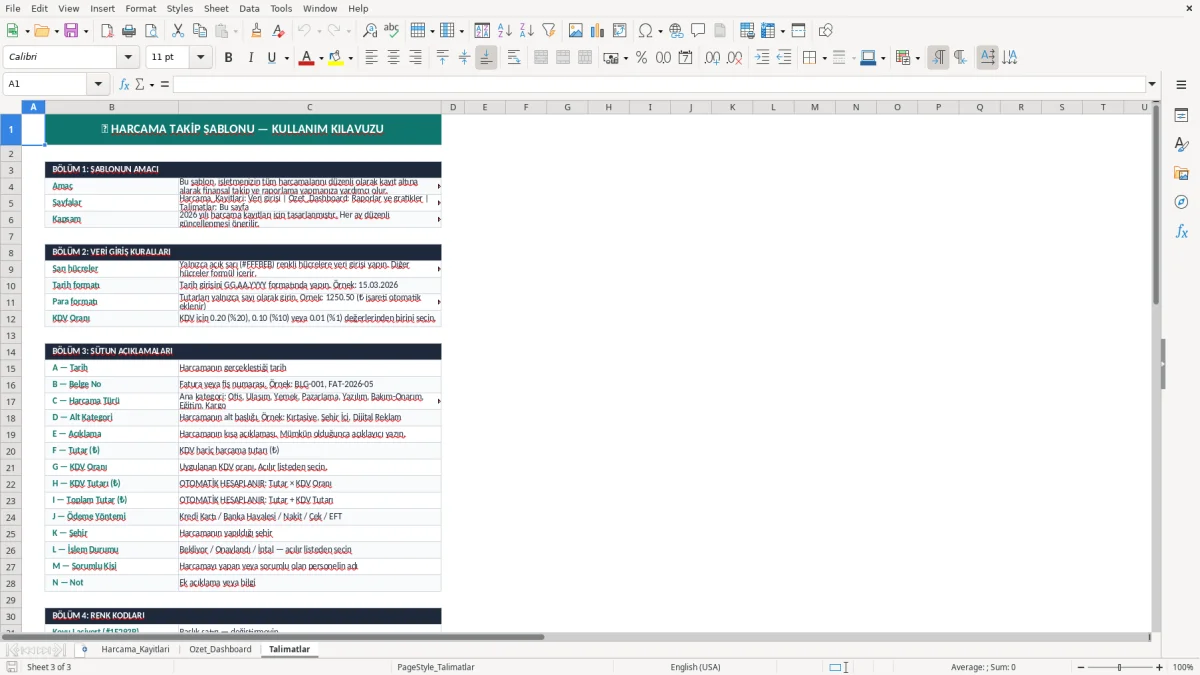The height and width of the screenshot is (675, 1200).
Task: Click the Print icon
Action: point(129,31)
